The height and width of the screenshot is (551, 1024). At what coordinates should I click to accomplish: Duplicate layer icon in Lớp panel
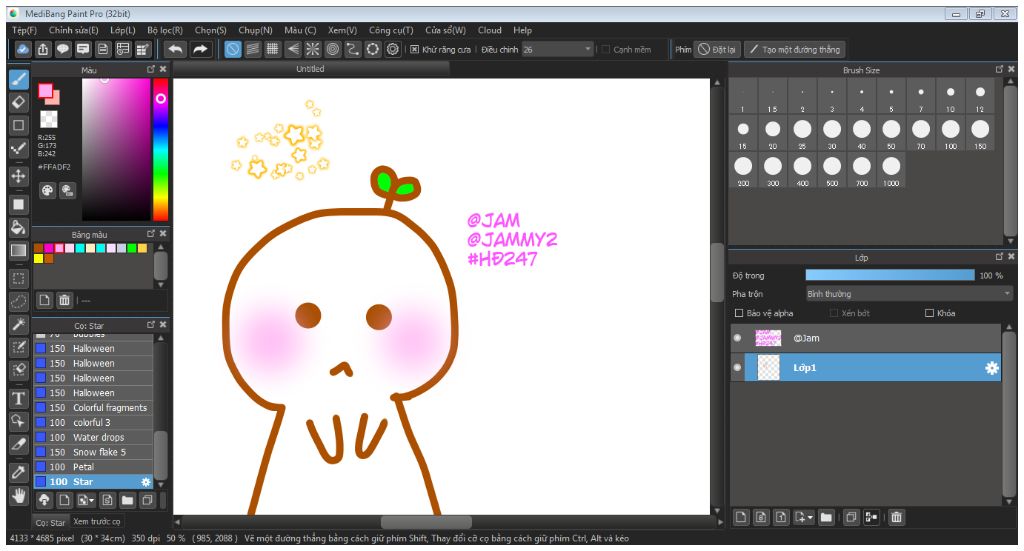point(851,517)
